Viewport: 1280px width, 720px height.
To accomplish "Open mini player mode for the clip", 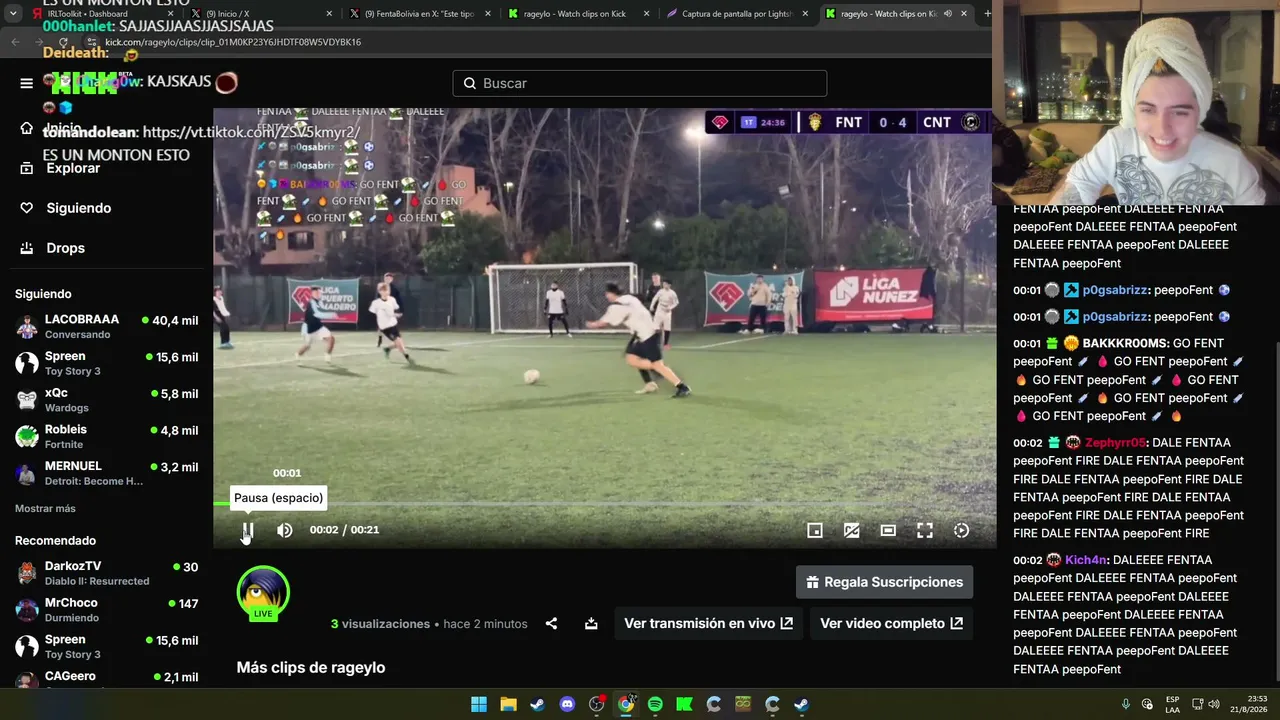I will coord(815,531).
